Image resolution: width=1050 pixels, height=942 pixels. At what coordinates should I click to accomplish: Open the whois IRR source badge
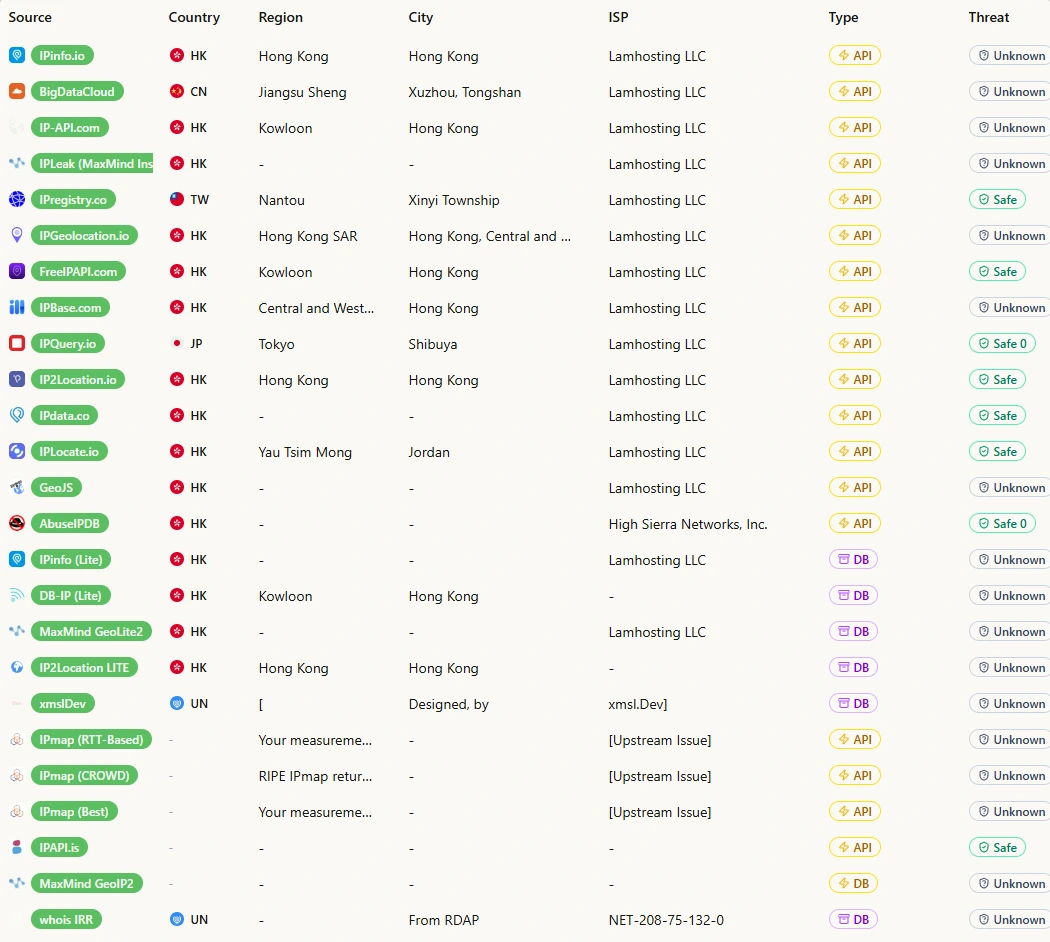pyautogui.click(x=66, y=919)
